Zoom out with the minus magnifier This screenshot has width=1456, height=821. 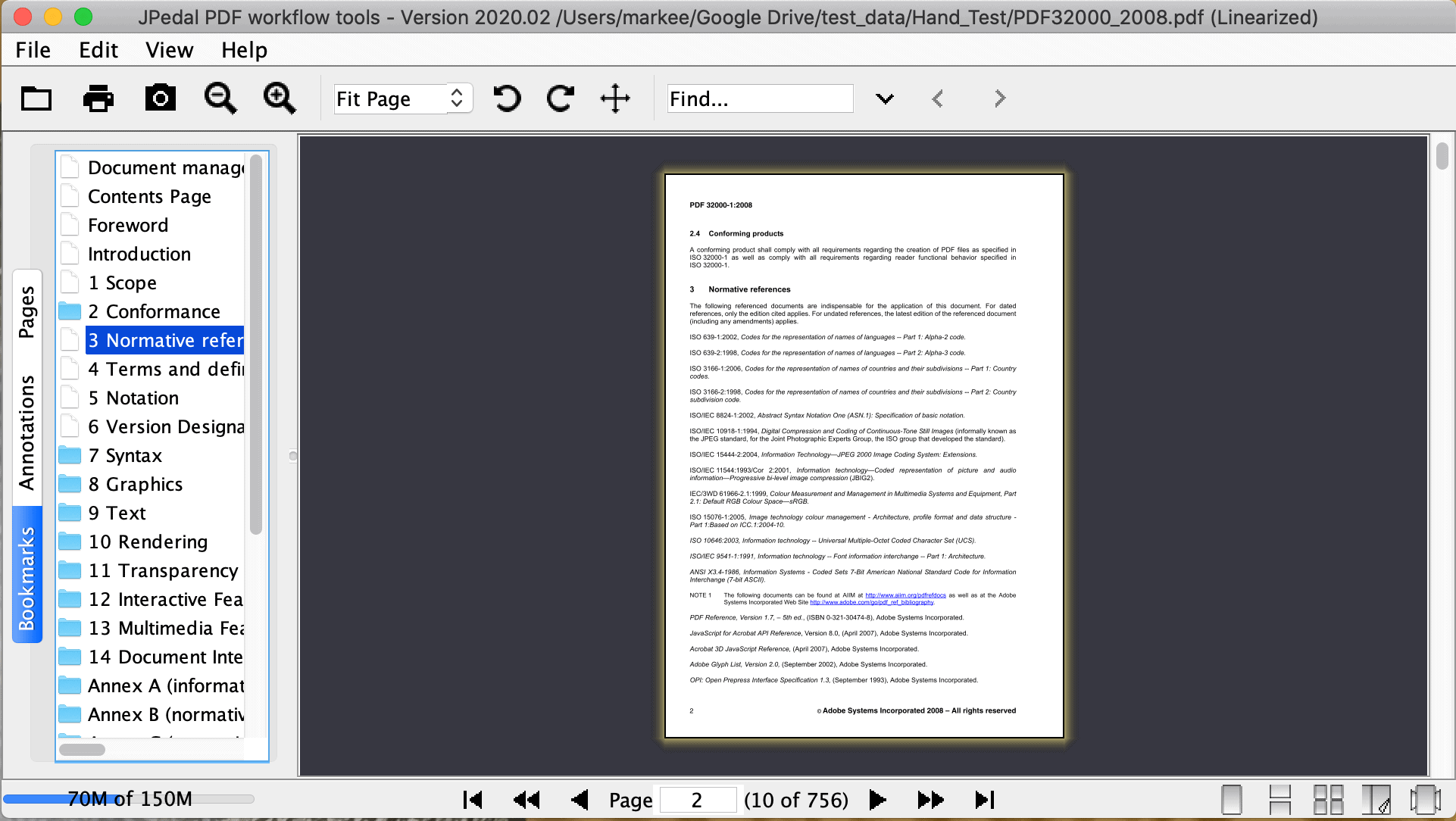point(220,98)
